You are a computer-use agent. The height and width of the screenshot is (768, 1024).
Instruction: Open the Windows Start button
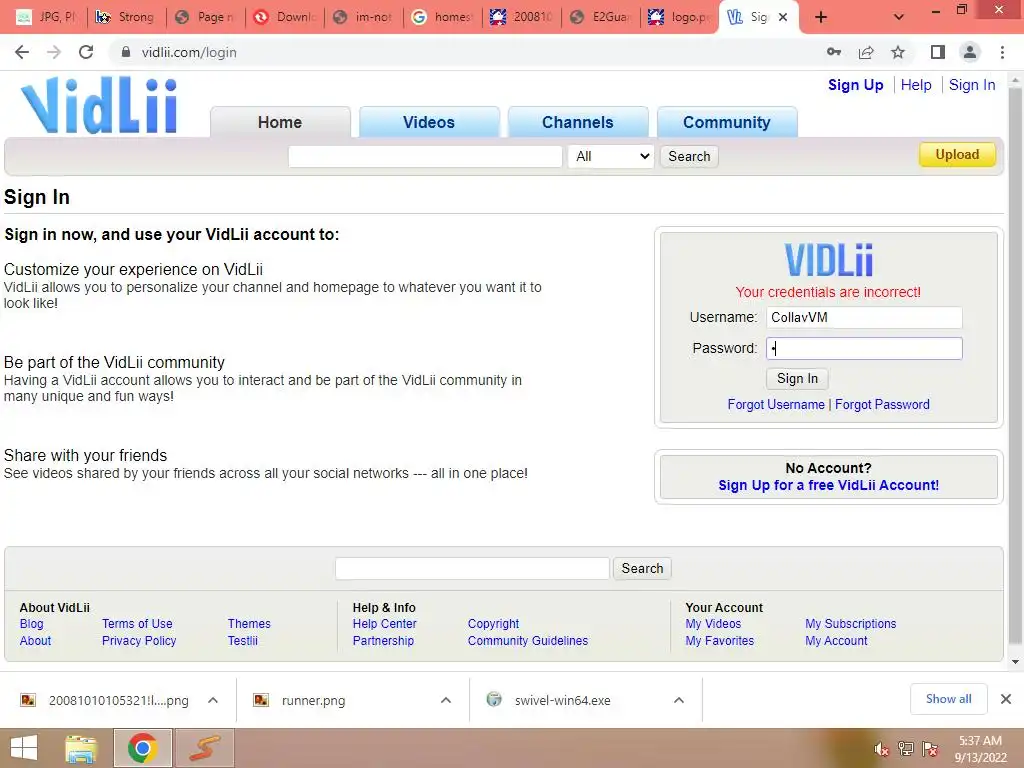[x=24, y=748]
